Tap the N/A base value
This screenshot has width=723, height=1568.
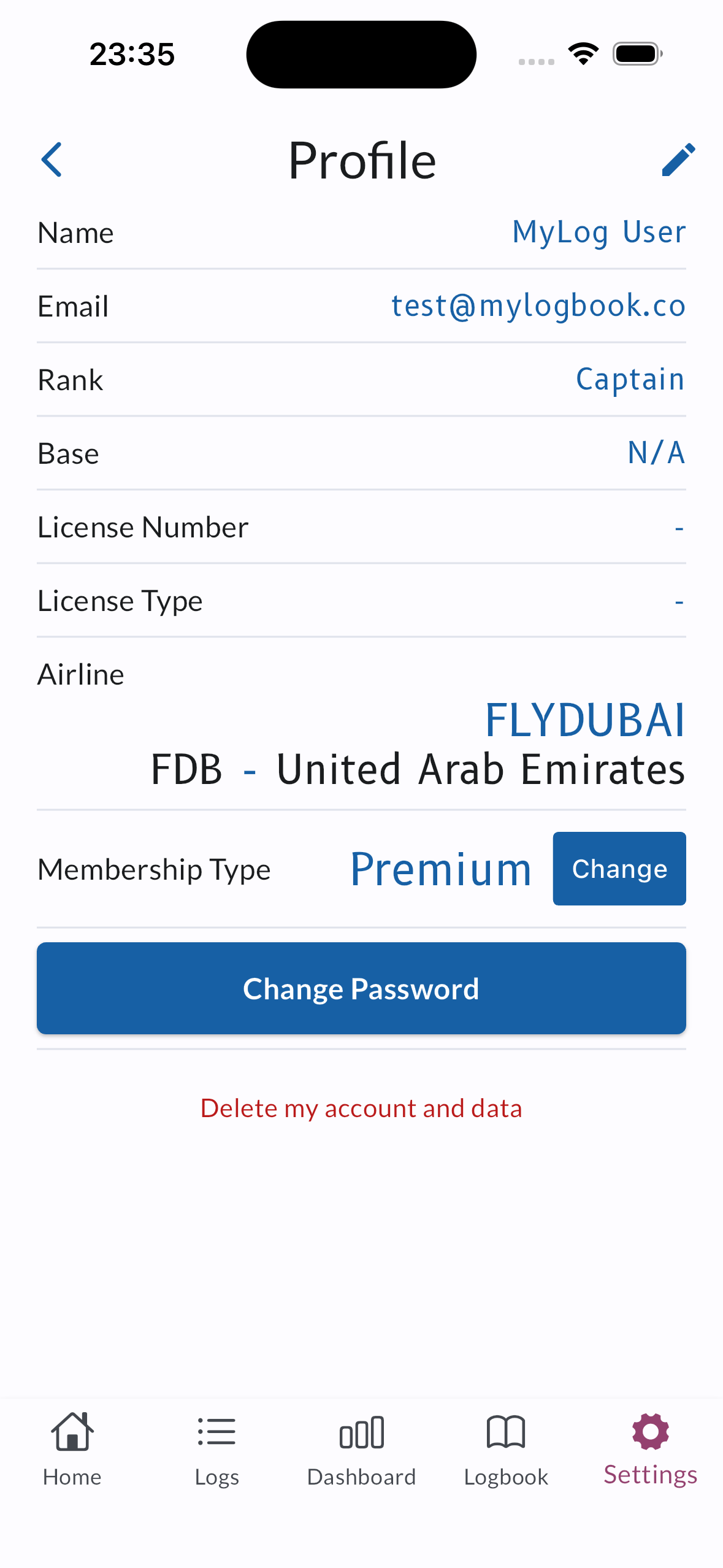[656, 453]
